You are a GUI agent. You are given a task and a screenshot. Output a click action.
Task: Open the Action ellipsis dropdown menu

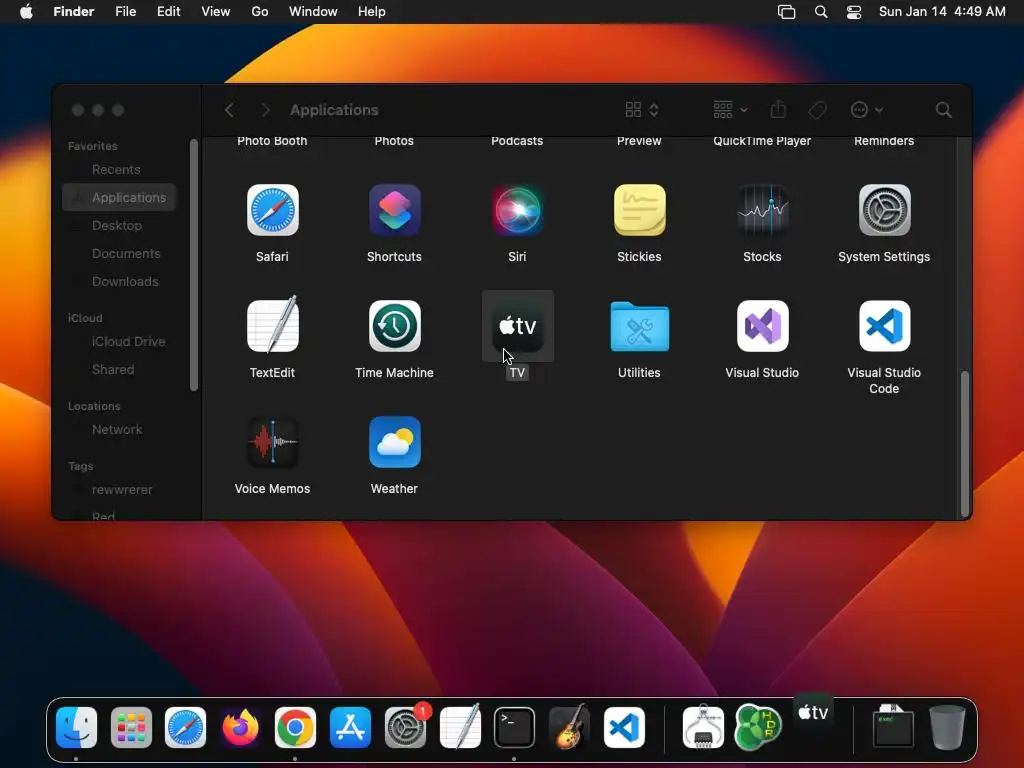(867, 110)
